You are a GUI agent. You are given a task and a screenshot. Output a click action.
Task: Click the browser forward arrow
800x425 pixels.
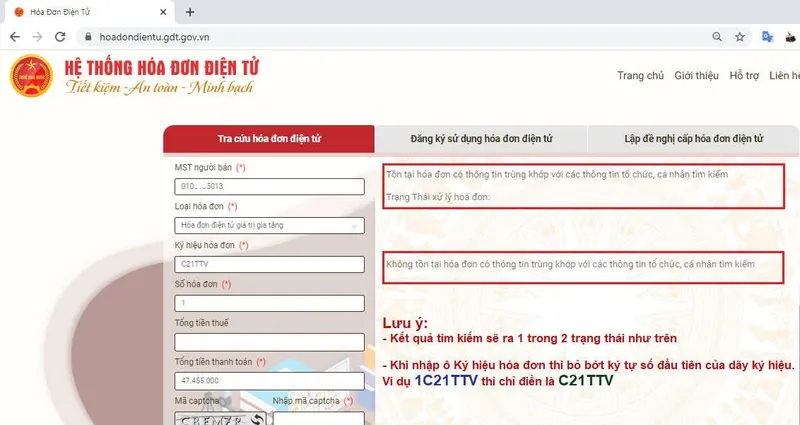click(37, 37)
